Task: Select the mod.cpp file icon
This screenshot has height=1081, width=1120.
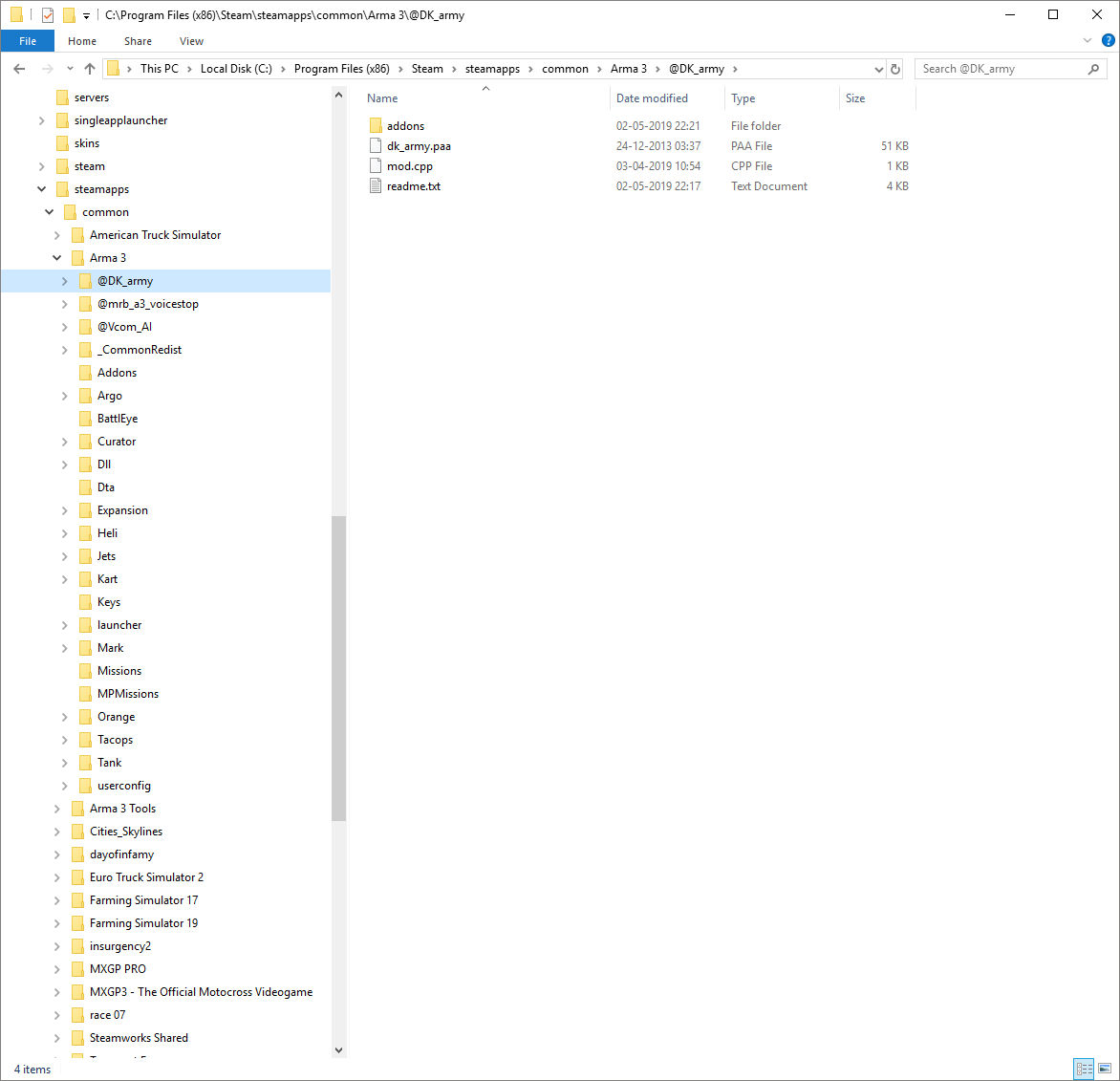Action: pyautogui.click(x=376, y=165)
